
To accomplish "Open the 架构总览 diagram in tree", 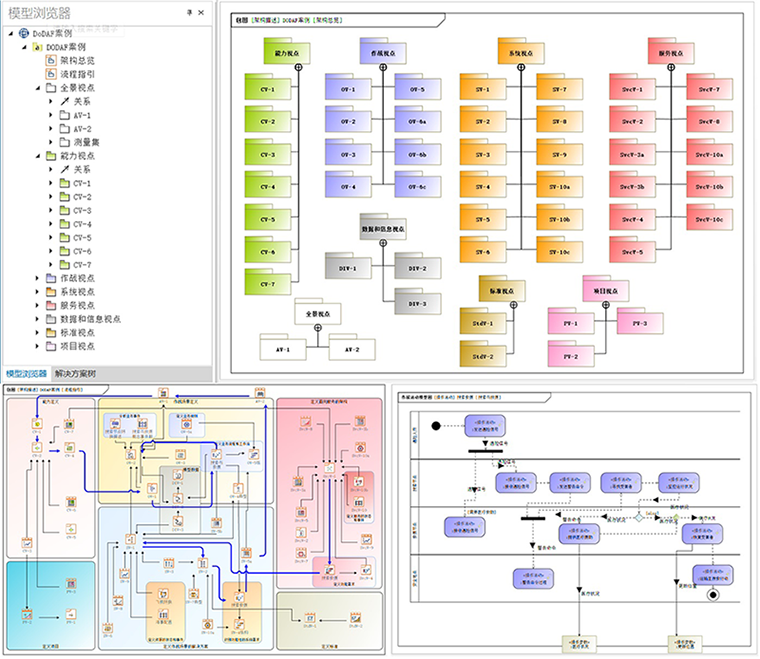I will 76,60.
